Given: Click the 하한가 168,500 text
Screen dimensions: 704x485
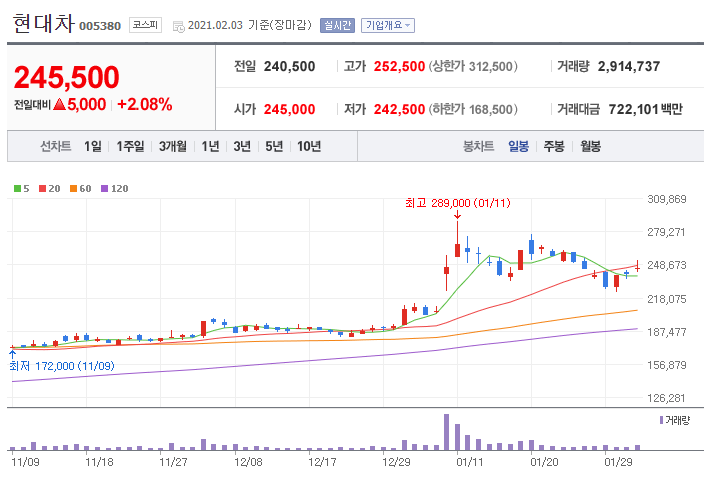Looking at the screenshot, I should [473, 109].
